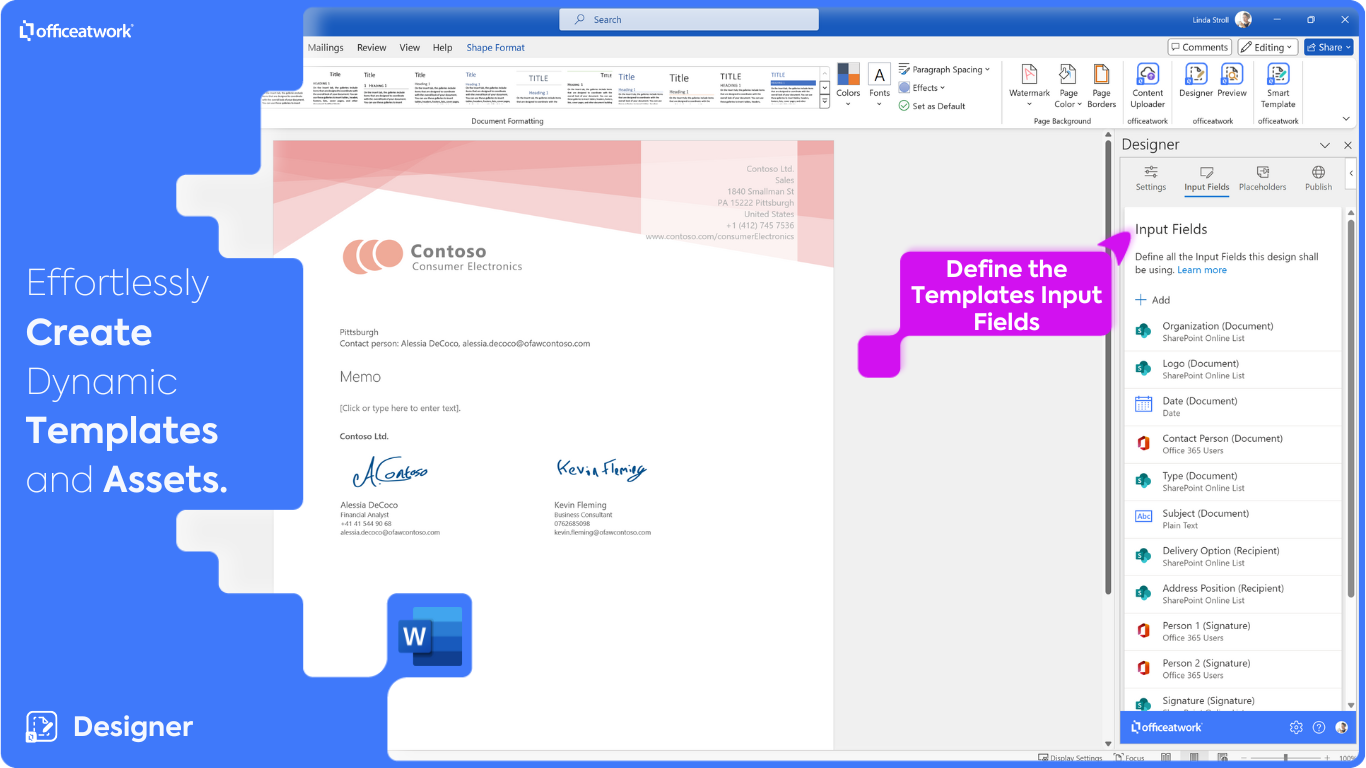Switch to the Placeholders tab
This screenshot has height=768, width=1366.
tap(1262, 179)
